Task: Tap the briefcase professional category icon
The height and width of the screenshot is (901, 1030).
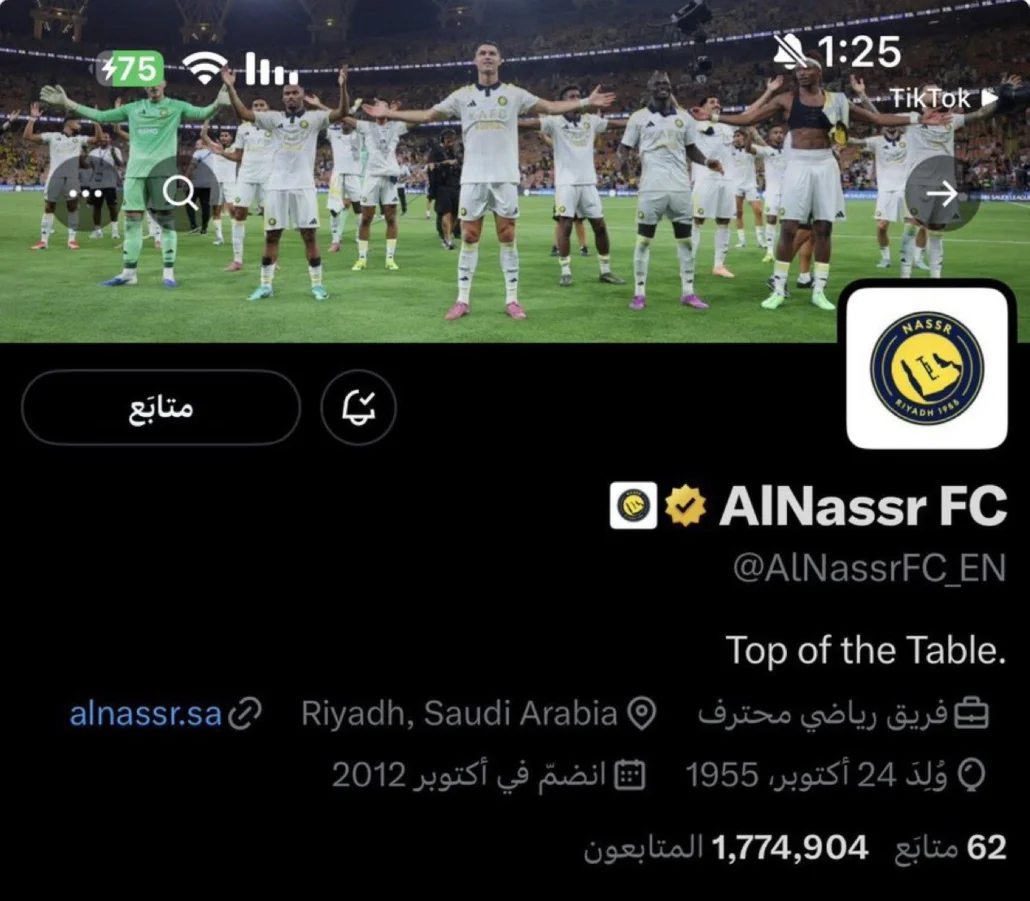Action: click(971, 713)
